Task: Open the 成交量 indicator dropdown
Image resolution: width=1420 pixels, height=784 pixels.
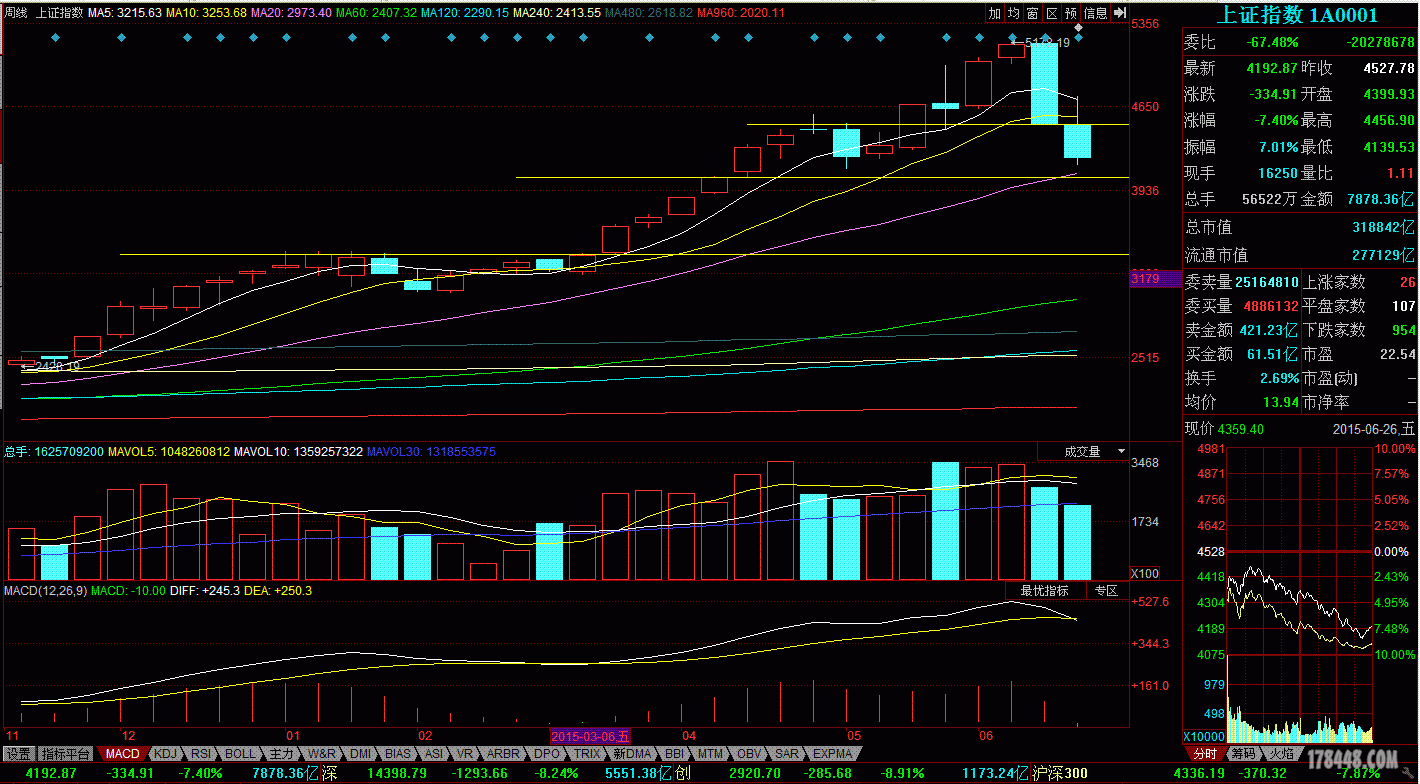Action: click(x=1083, y=452)
